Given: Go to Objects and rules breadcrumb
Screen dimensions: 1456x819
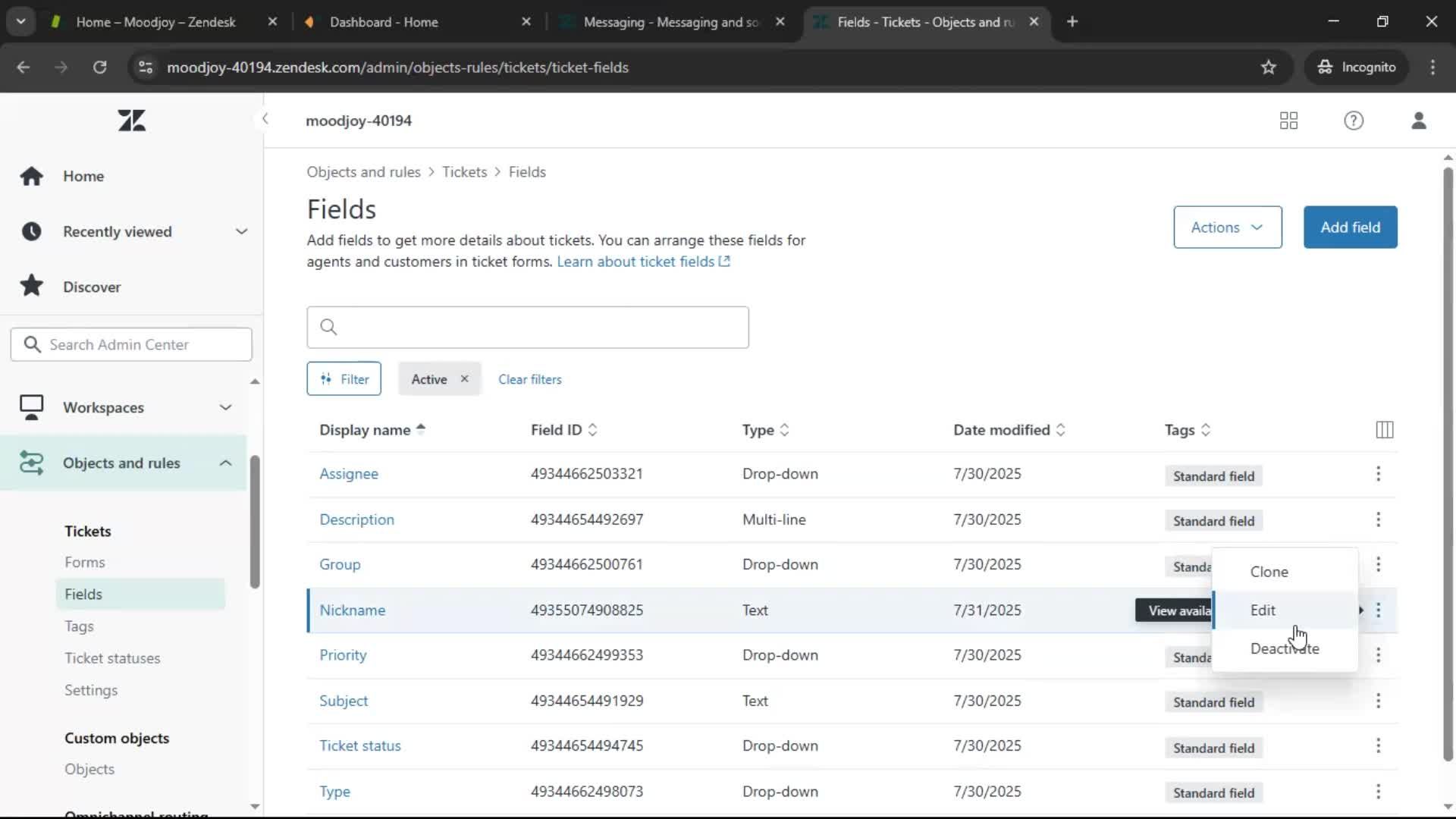Looking at the screenshot, I should click(363, 172).
